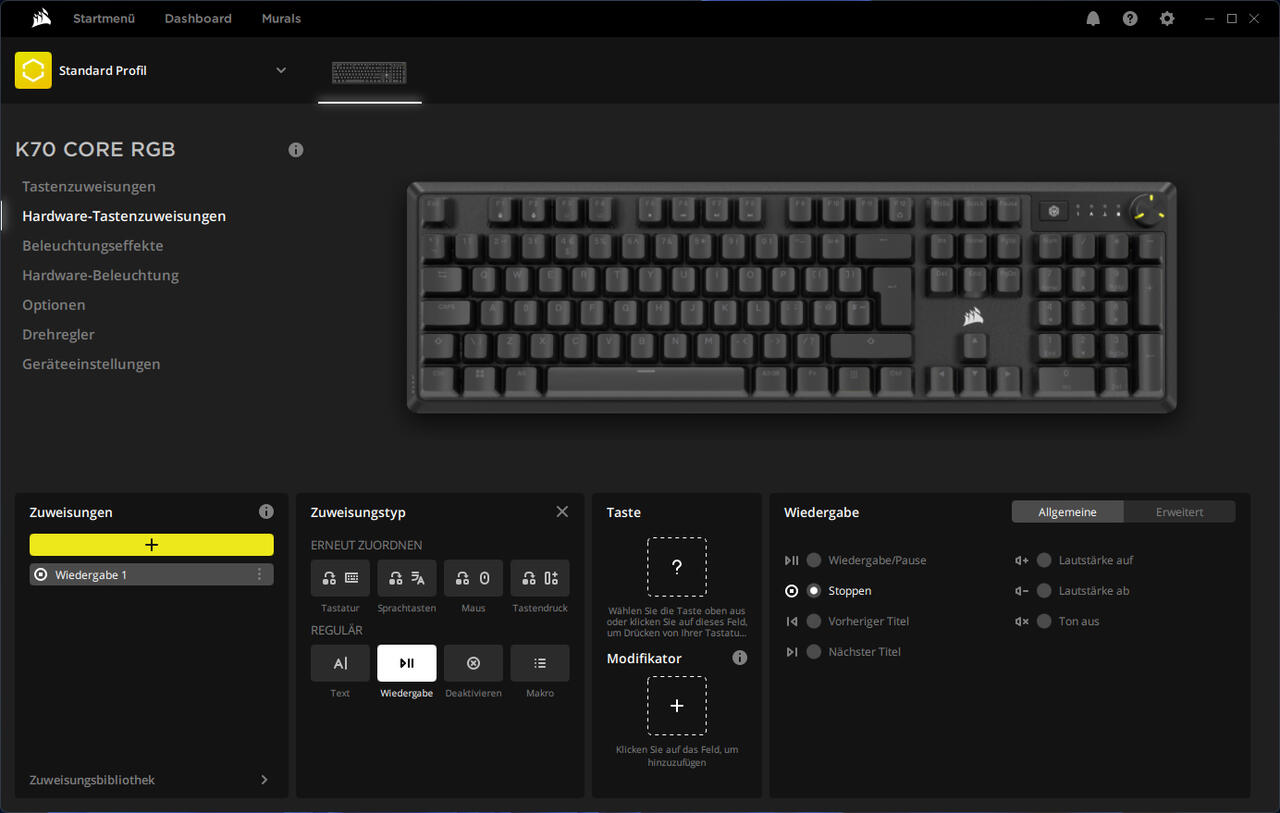Close the Zuweisungstyp panel
The height and width of the screenshot is (813, 1280).
[x=562, y=511]
